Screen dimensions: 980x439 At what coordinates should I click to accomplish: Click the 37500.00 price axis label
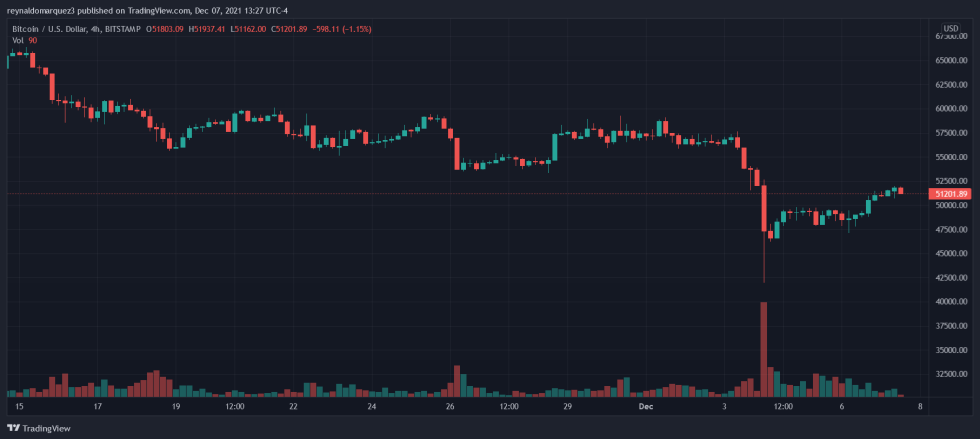[951, 326]
